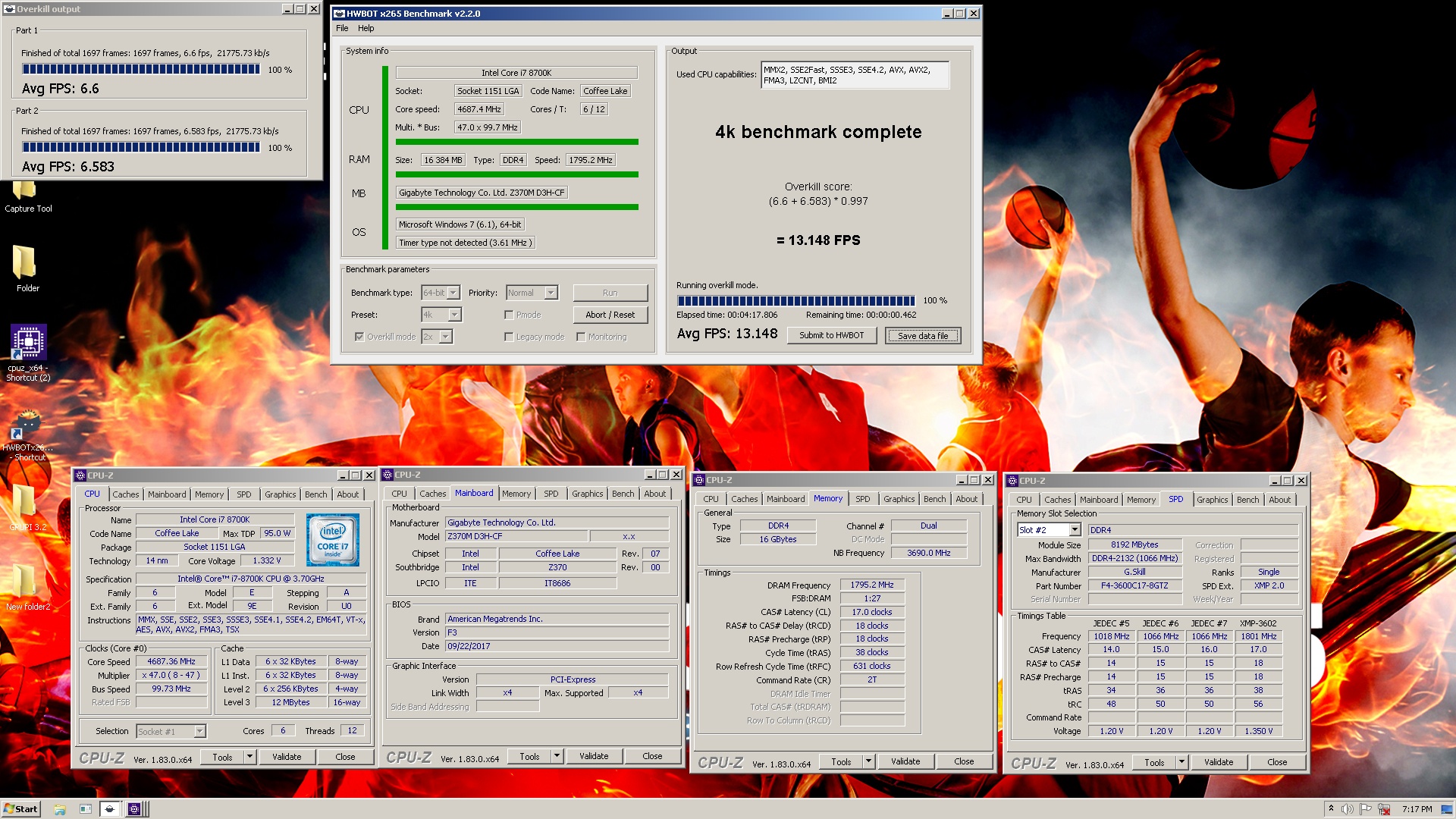1456x819 pixels.
Task: Show hidden tray icons with the chevron
Action: pyautogui.click(x=1331, y=809)
